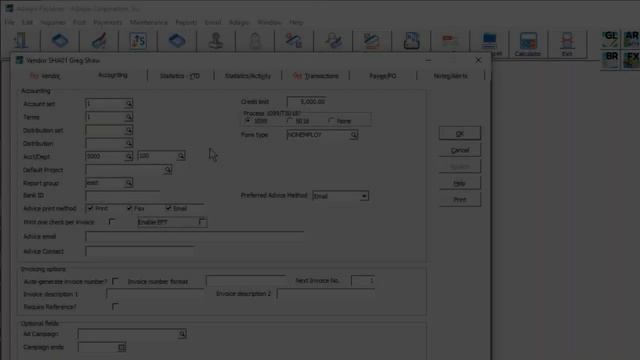Click the Next invoice No. field
Image resolution: width=640 pixels, height=360 pixels.
(x=362, y=281)
